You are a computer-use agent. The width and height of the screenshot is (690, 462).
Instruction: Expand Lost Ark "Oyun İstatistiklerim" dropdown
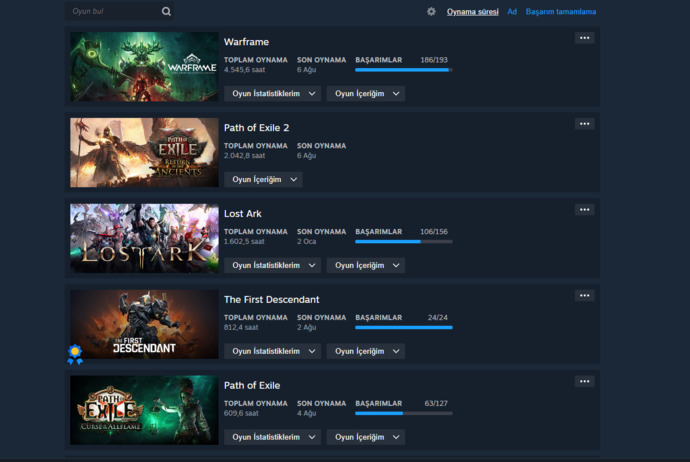(x=272, y=265)
